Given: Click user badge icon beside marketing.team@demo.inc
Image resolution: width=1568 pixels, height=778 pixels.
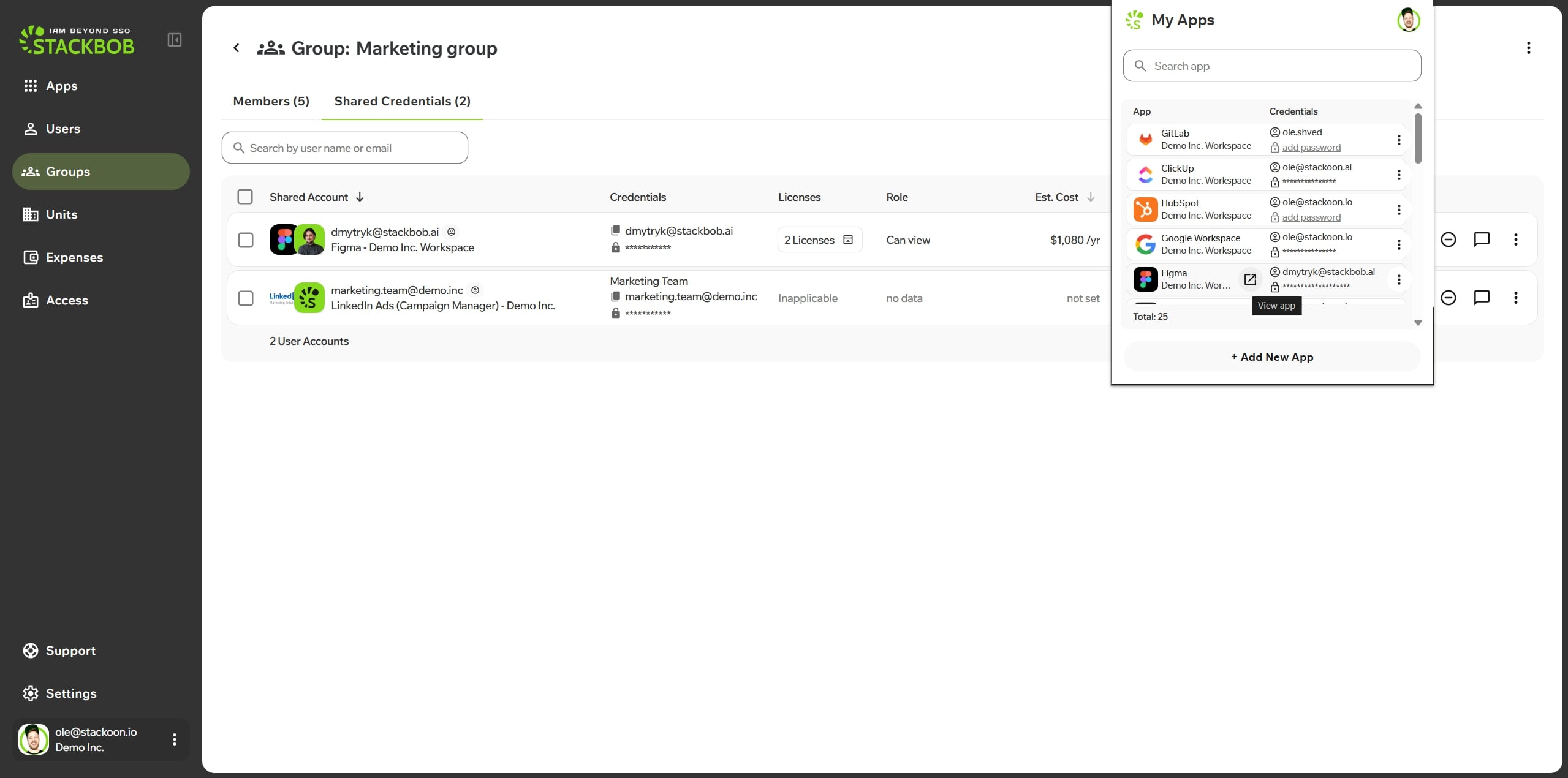Looking at the screenshot, I should point(475,290).
